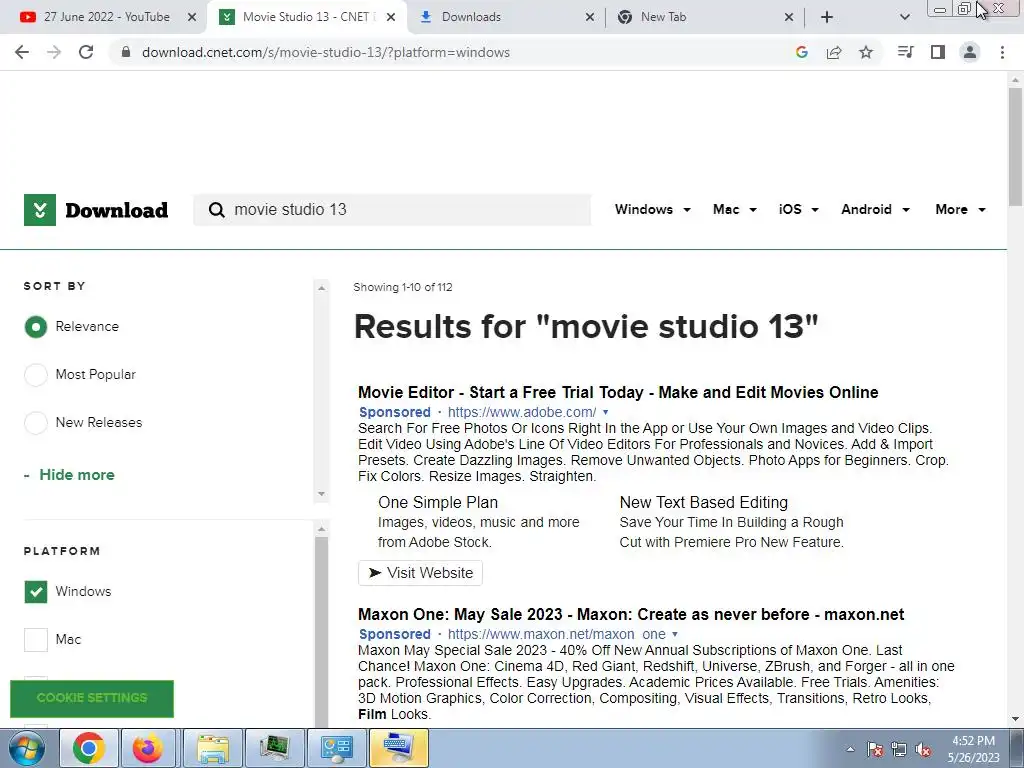Click the Platform panel scrollbar thumb
1024x768 pixels.
coord(321,632)
